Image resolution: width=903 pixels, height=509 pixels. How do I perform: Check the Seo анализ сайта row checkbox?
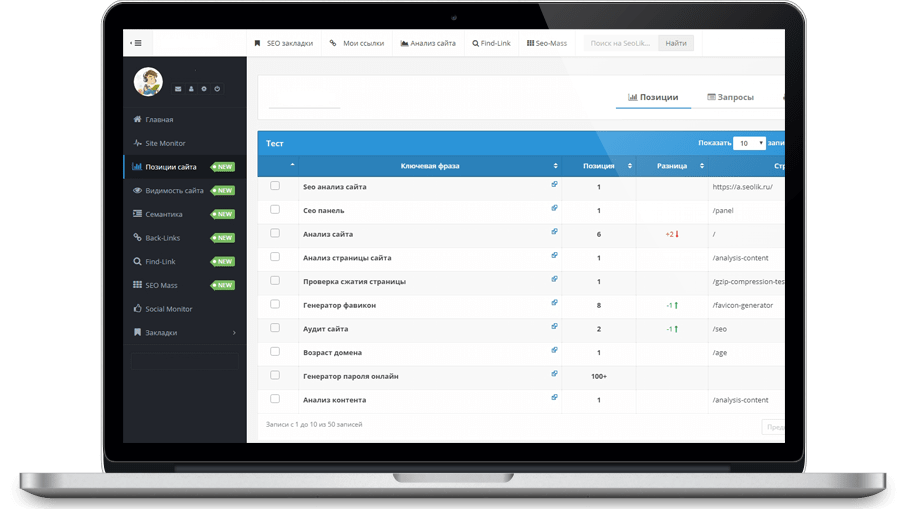pos(275,185)
